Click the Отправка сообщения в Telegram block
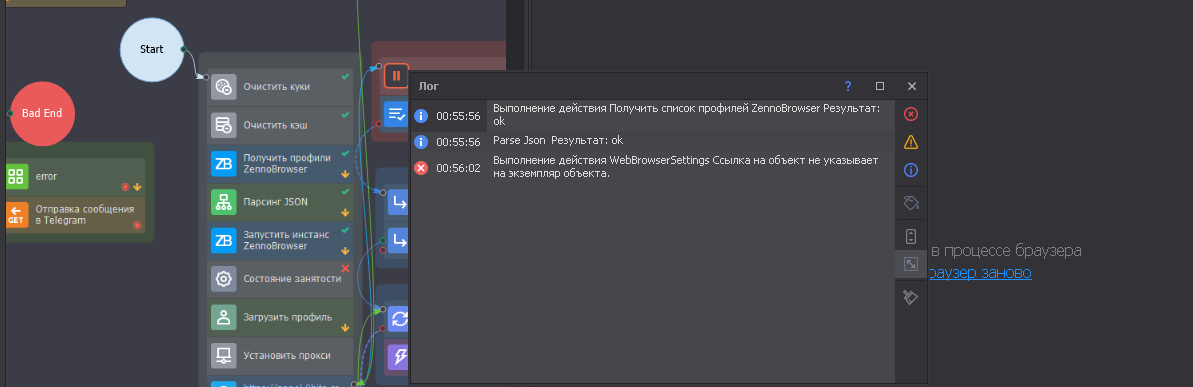 tap(75, 215)
